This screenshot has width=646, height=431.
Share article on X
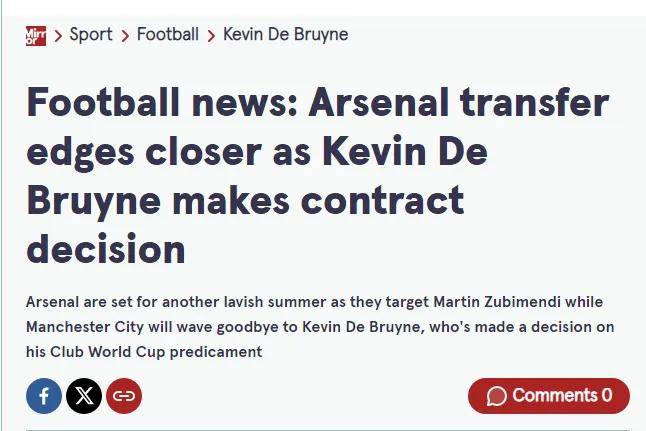[84, 396]
